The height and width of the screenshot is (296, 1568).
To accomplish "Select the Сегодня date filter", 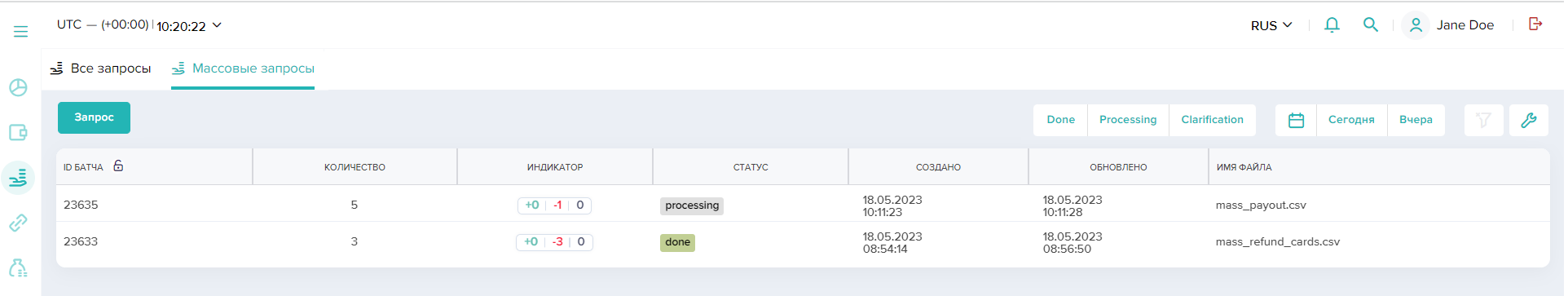I will 1351,120.
